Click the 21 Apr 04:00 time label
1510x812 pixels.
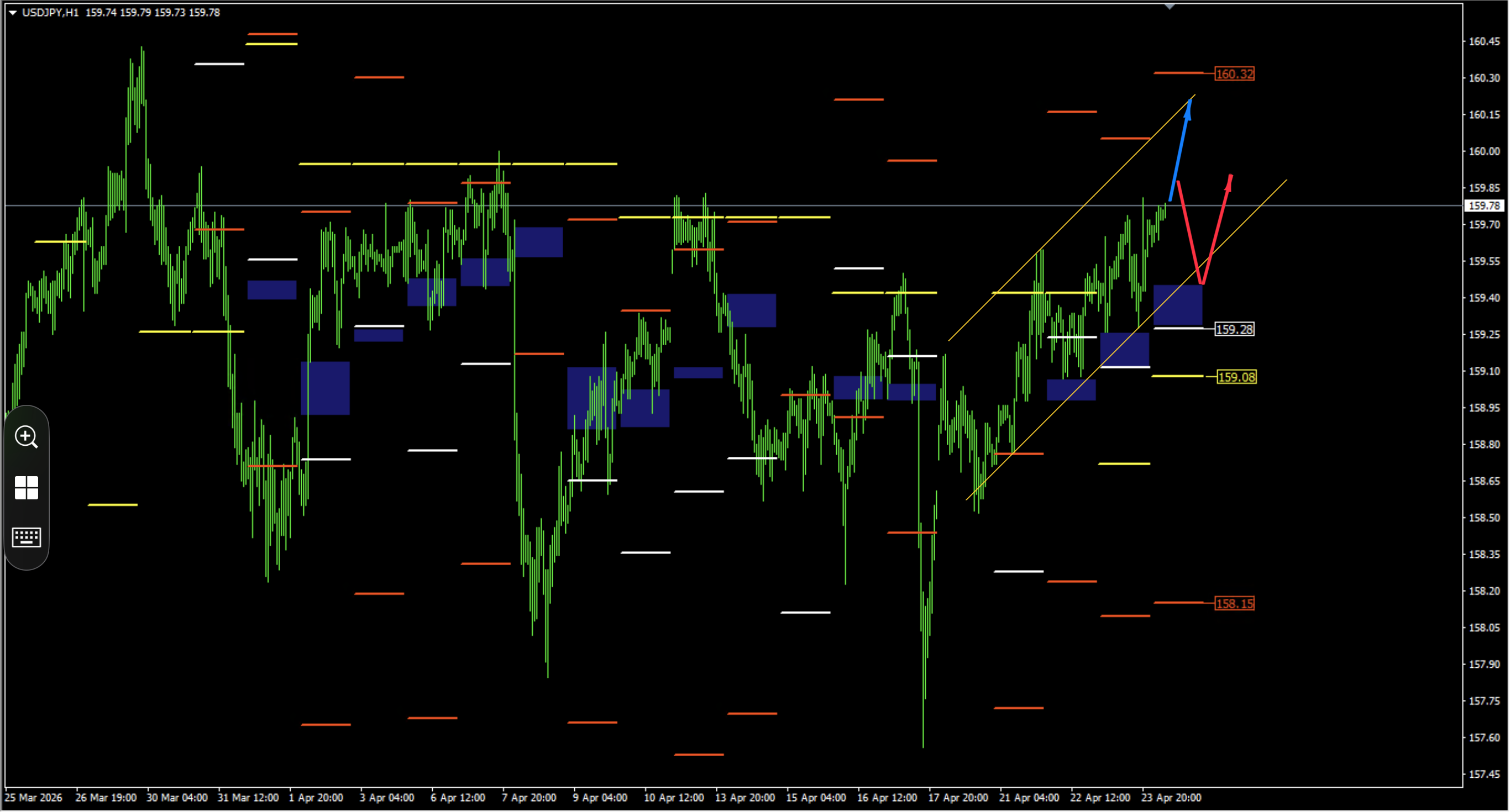click(1029, 797)
